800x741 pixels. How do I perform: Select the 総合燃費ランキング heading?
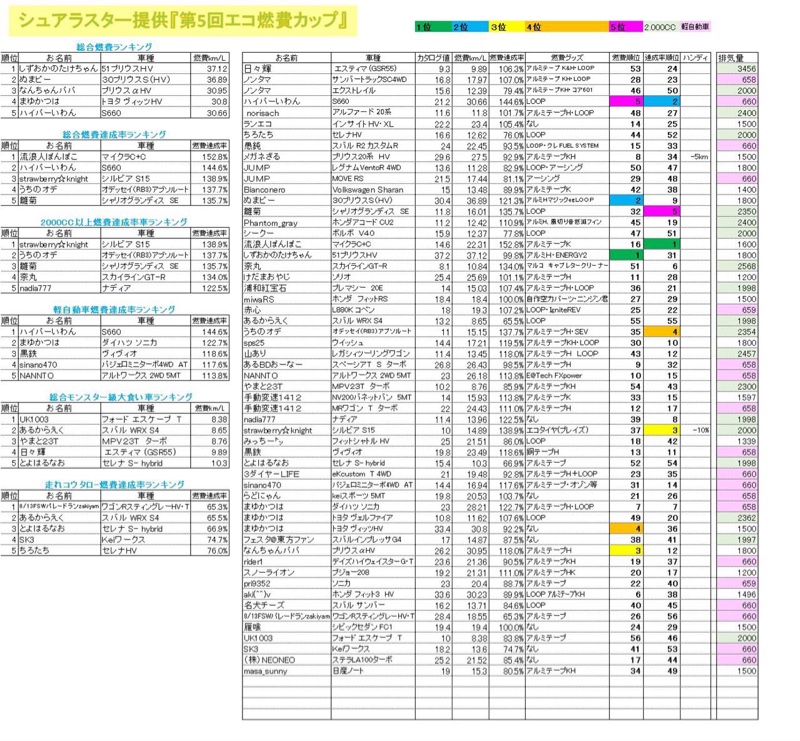pyautogui.click(x=114, y=47)
